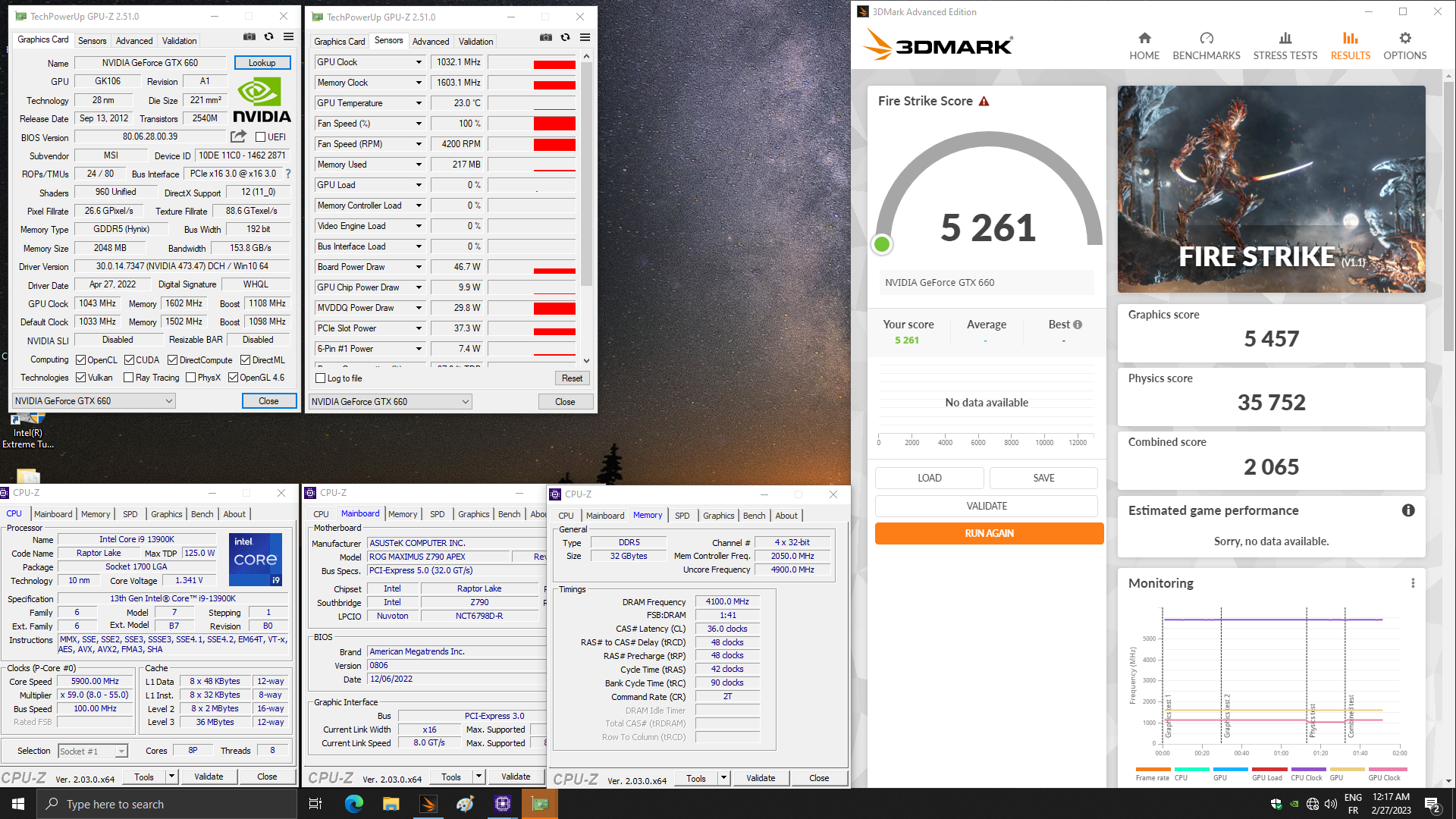The image size is (1456, 819).
Task: Toggle UEFI checkbox in GPU-Z
Action: (x=260, y=137)
